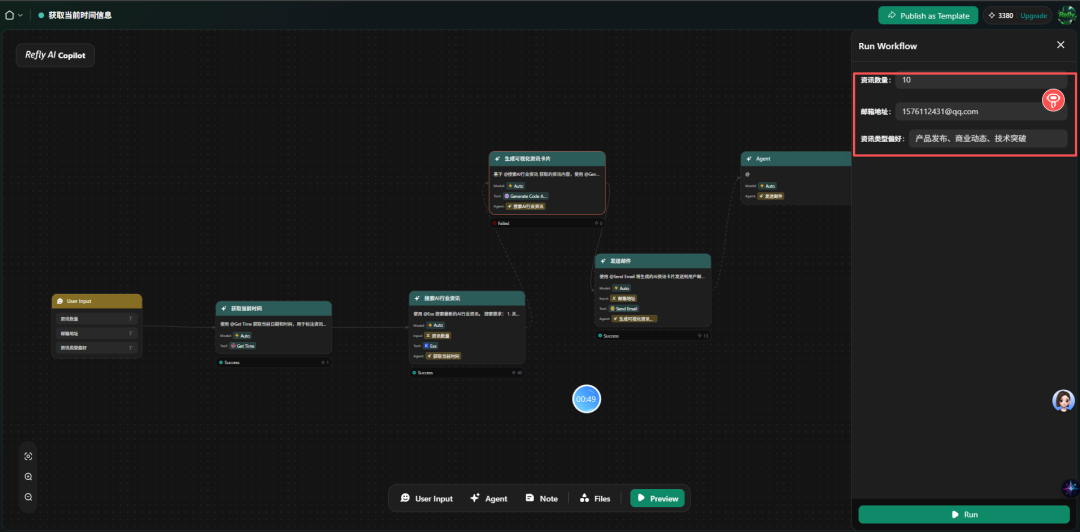Screen dimensions: 1080x532
Task: Select the 生成可视化资讯卡片 node header
Action: coord(547,158)
